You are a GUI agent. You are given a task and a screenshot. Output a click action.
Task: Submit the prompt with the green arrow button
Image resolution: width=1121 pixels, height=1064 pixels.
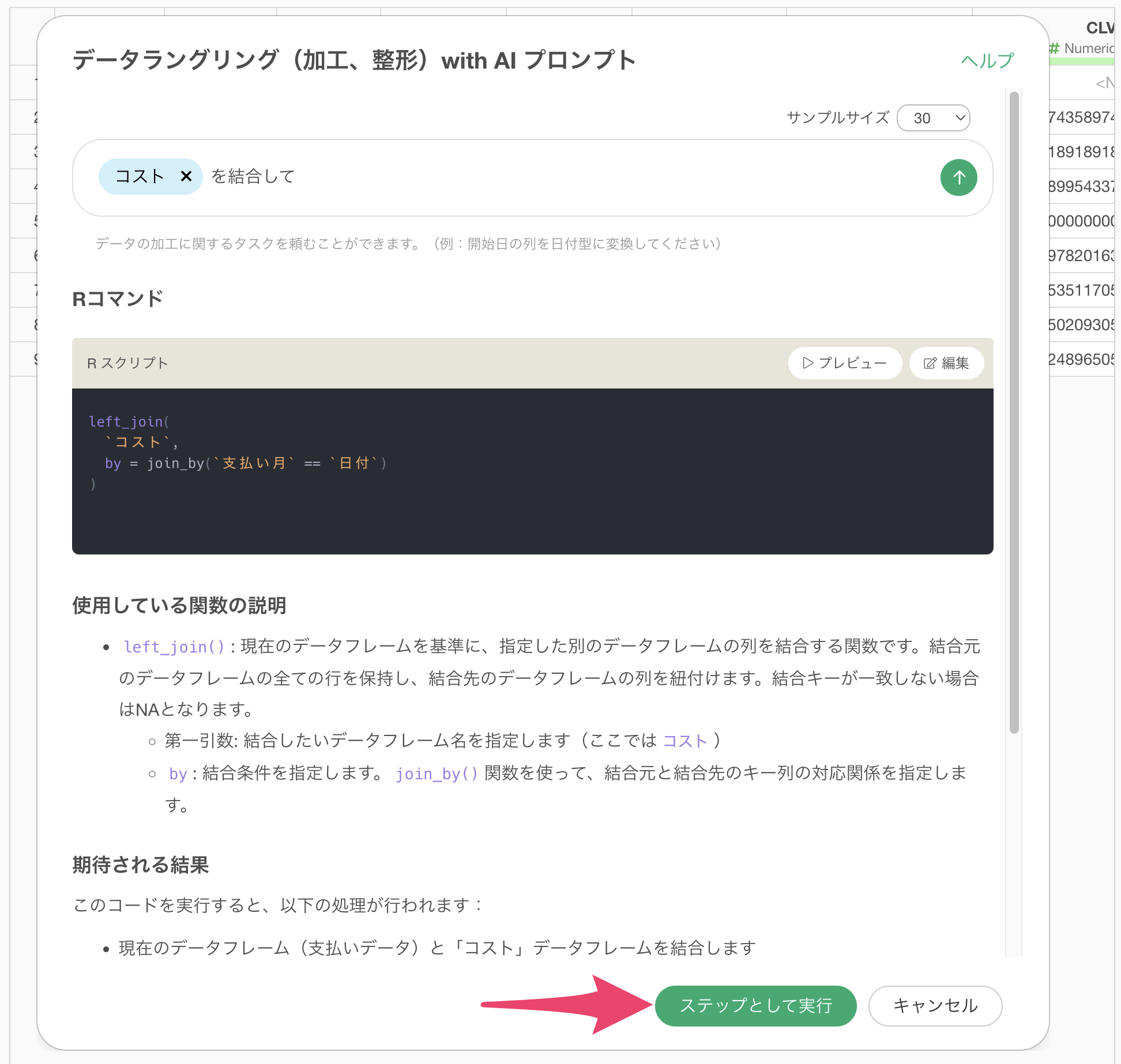(958, 177)
